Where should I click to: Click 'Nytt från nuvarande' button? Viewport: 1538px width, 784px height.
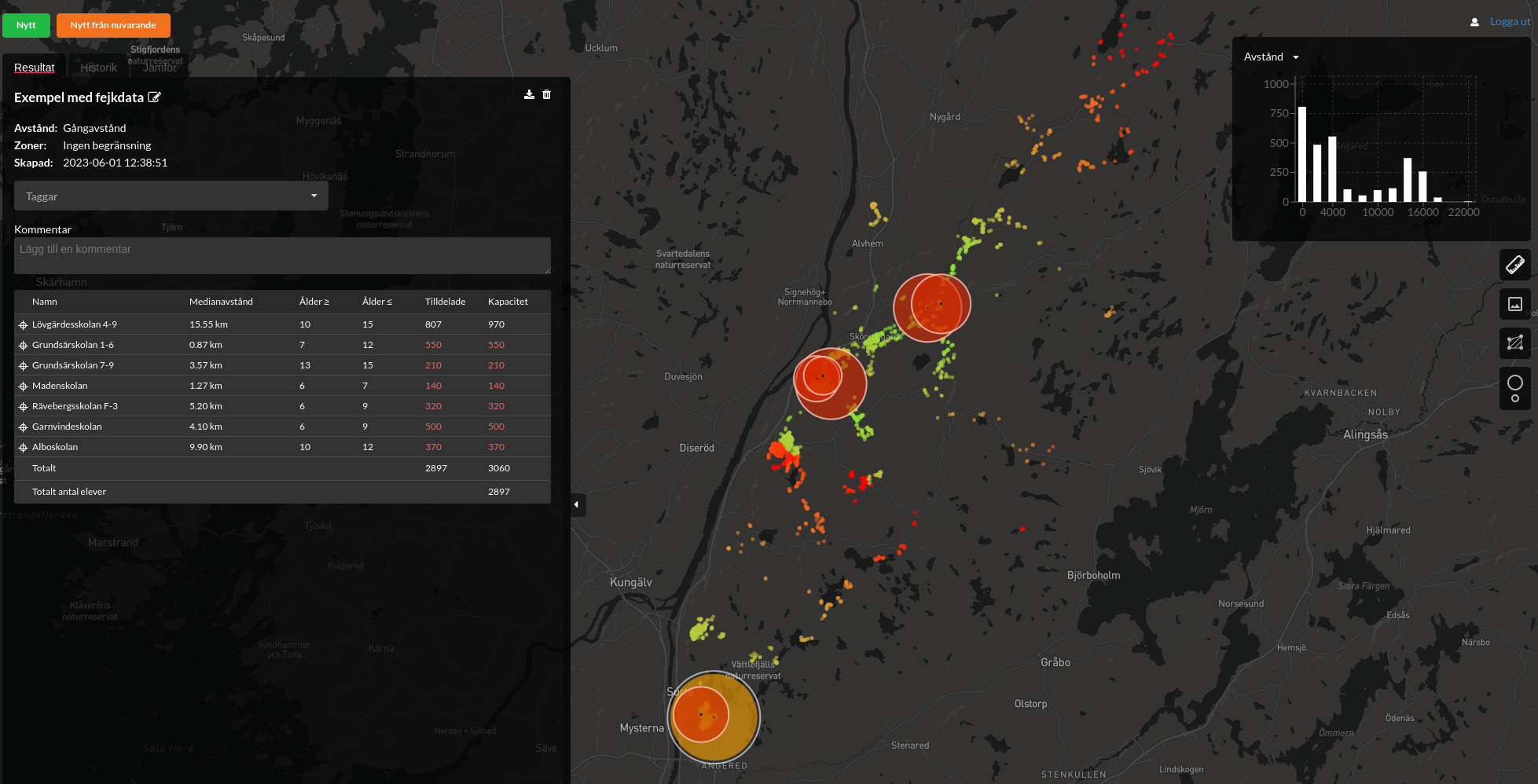coord(113,25)
